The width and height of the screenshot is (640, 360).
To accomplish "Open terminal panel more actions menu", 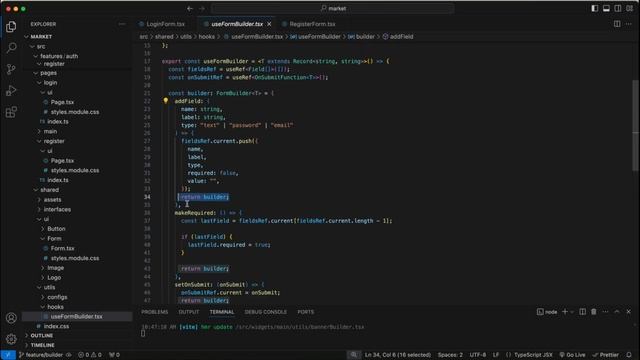I will click(605, 312).
